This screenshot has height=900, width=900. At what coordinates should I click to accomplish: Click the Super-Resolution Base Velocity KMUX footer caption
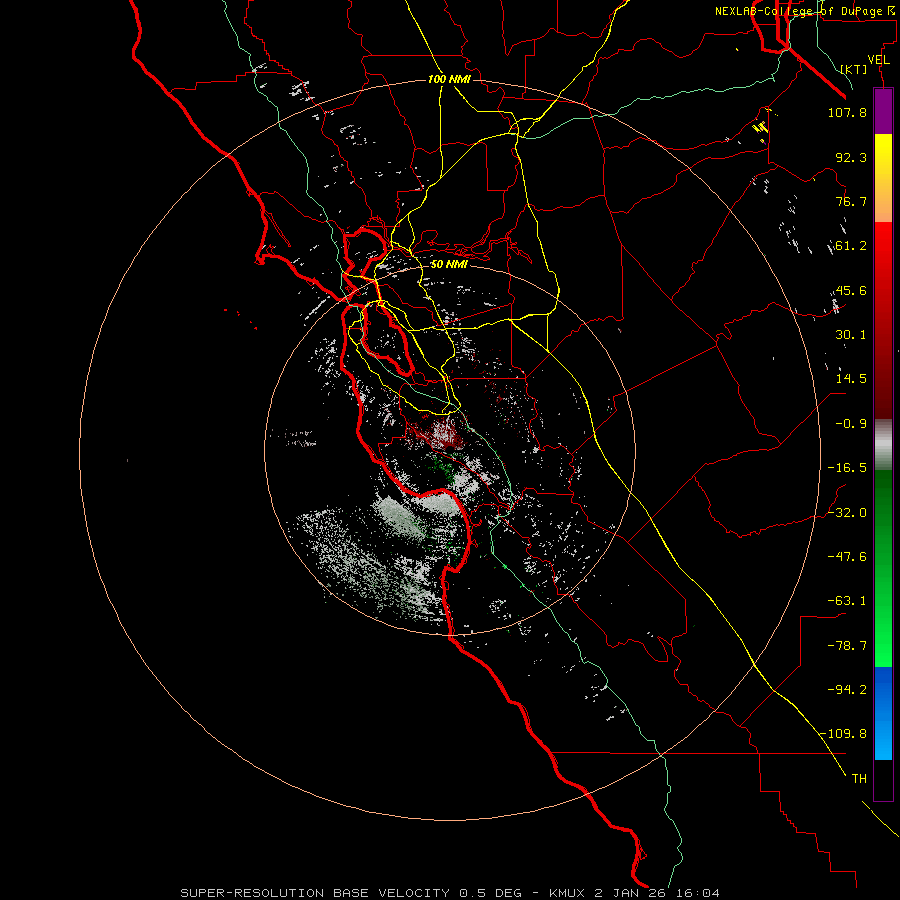[450, 893]
